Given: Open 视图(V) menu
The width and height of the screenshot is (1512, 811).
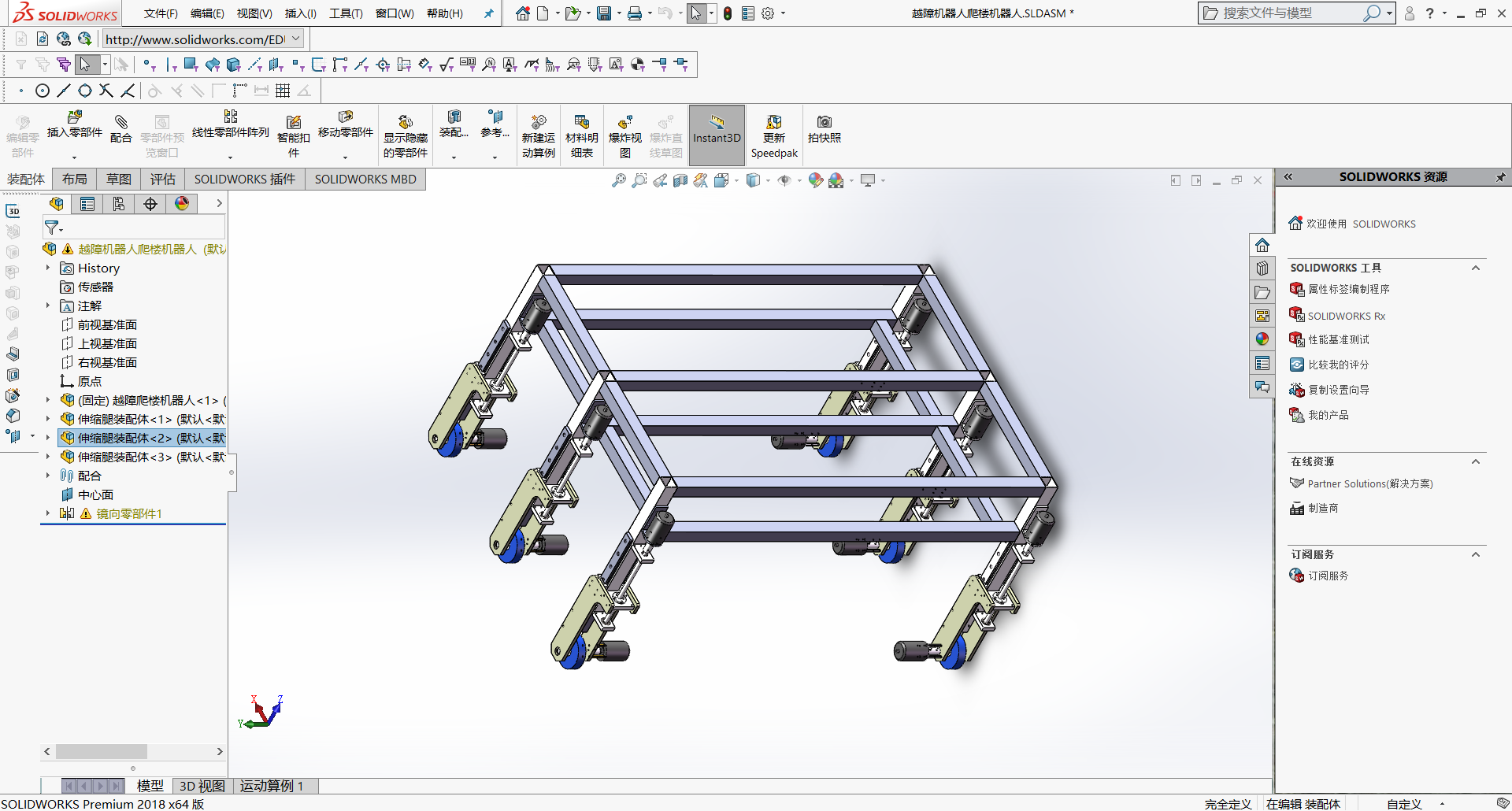Looking at the screenshot, I should coord(254,13).
